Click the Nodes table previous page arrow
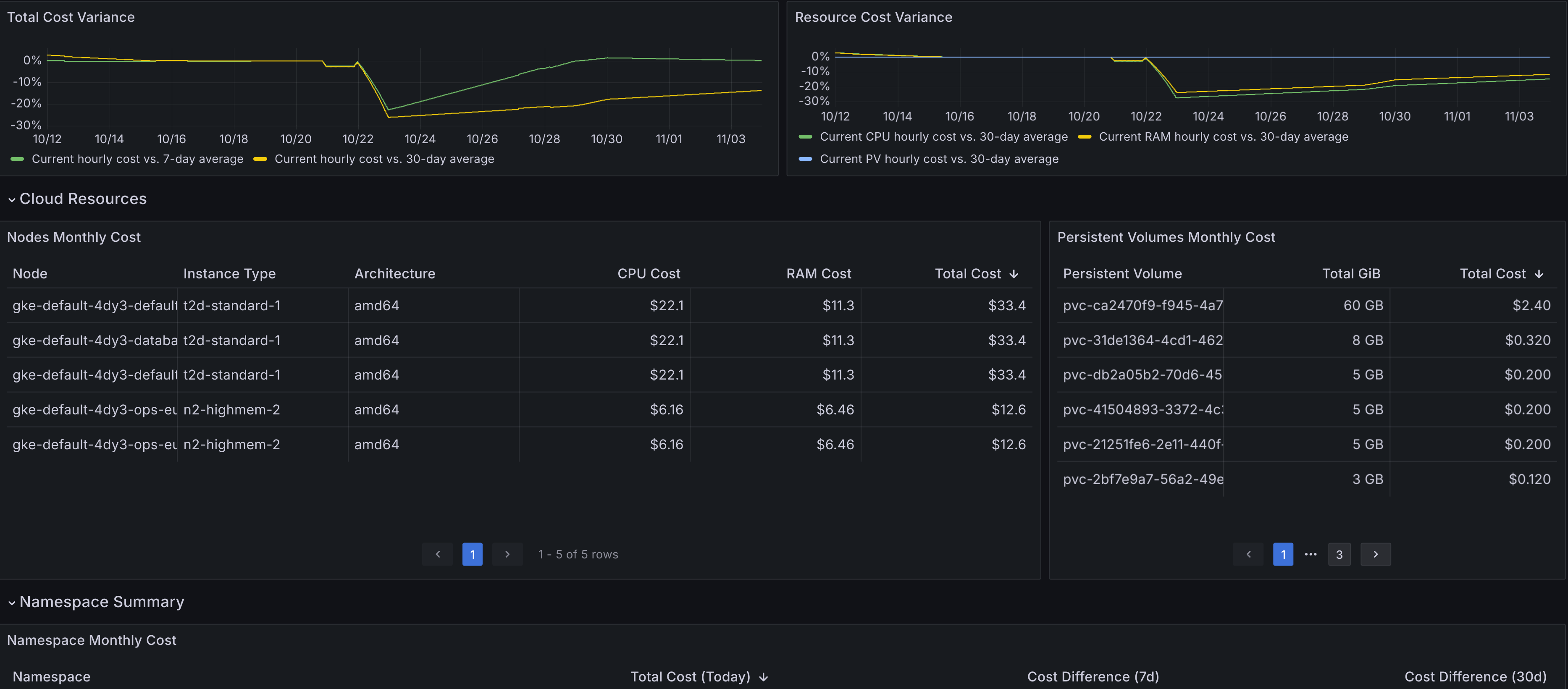Viewport: 1568px width, 689px height. coord(437,554)
